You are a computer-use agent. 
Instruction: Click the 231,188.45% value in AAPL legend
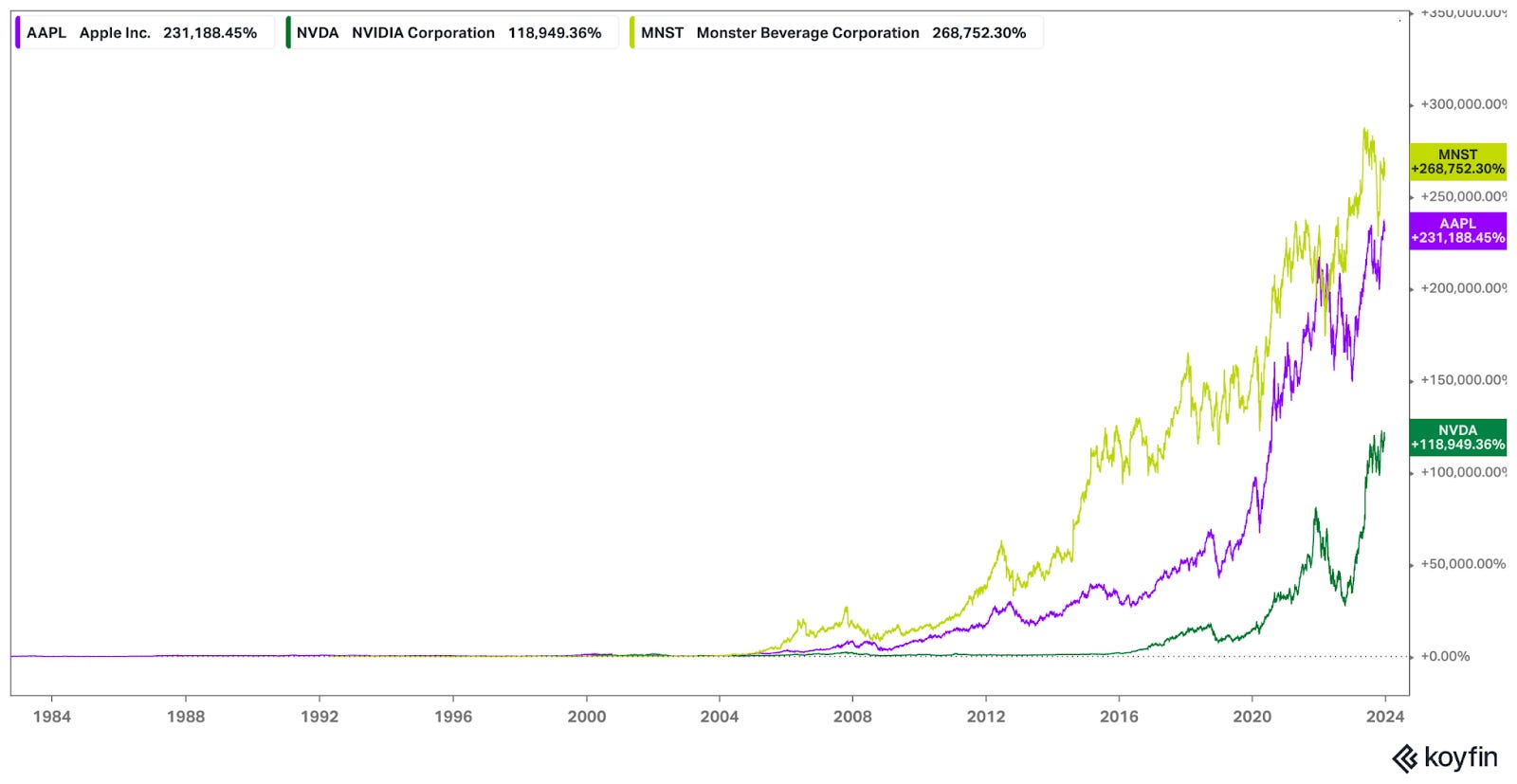tap(210, 32)
